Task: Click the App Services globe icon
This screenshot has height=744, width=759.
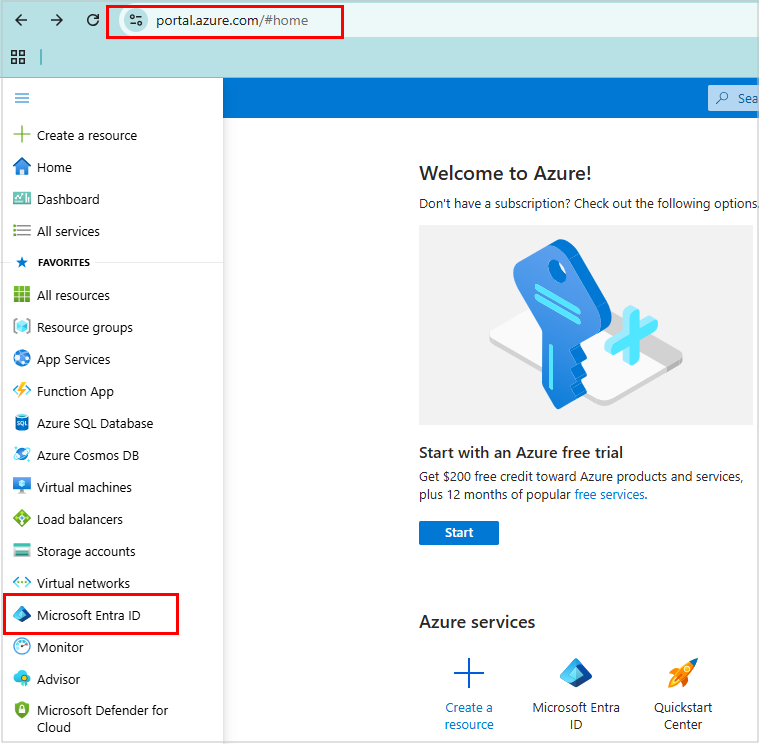Action: click(x=22, y=358)
